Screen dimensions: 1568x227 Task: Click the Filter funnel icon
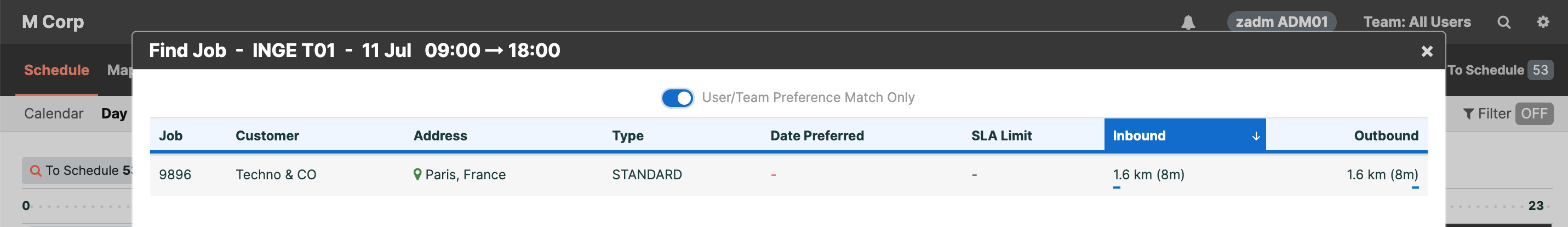coord(1469,114)
